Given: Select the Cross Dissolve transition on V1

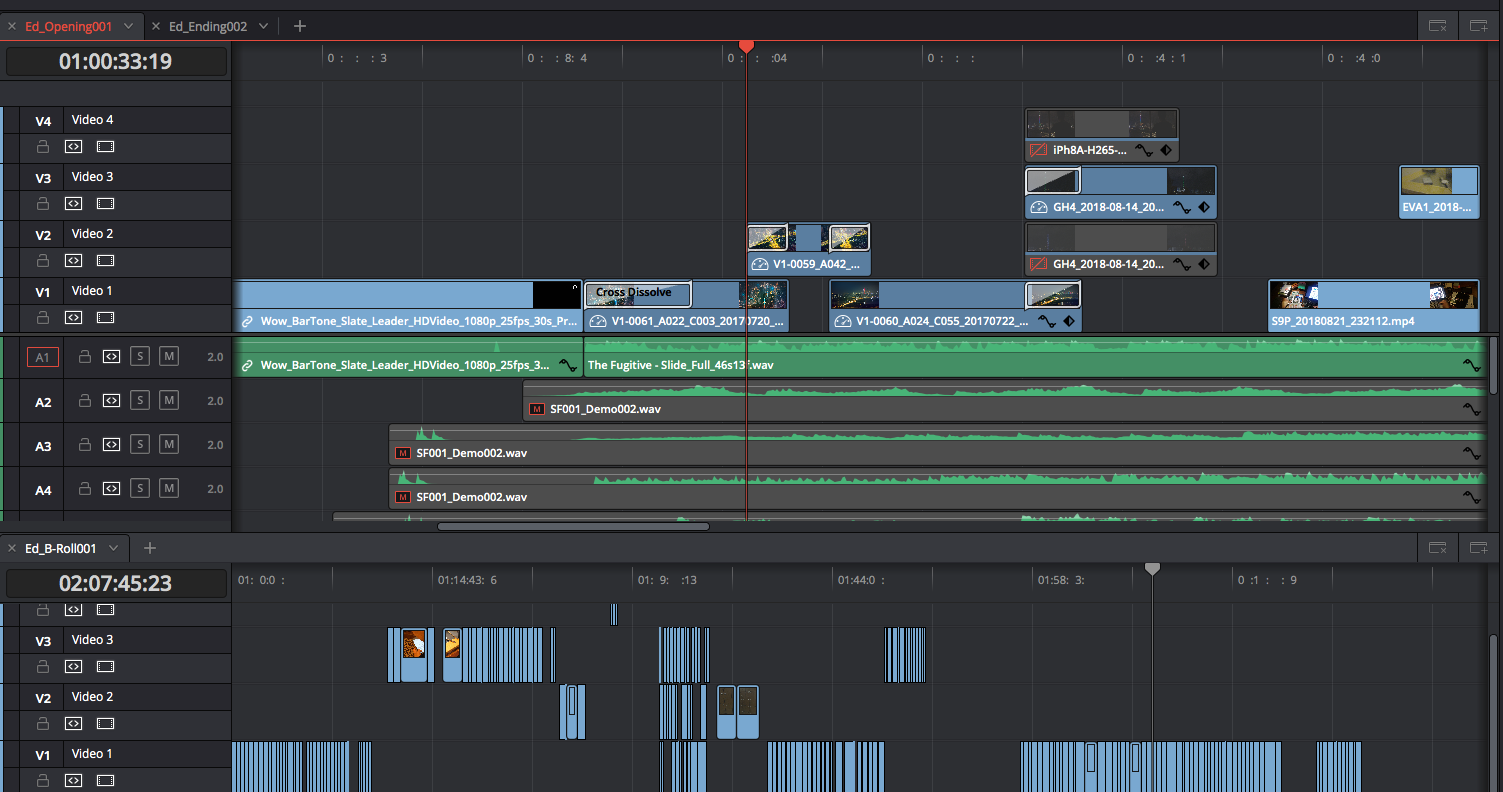Looking at the screenshot, I should (637, 293).
